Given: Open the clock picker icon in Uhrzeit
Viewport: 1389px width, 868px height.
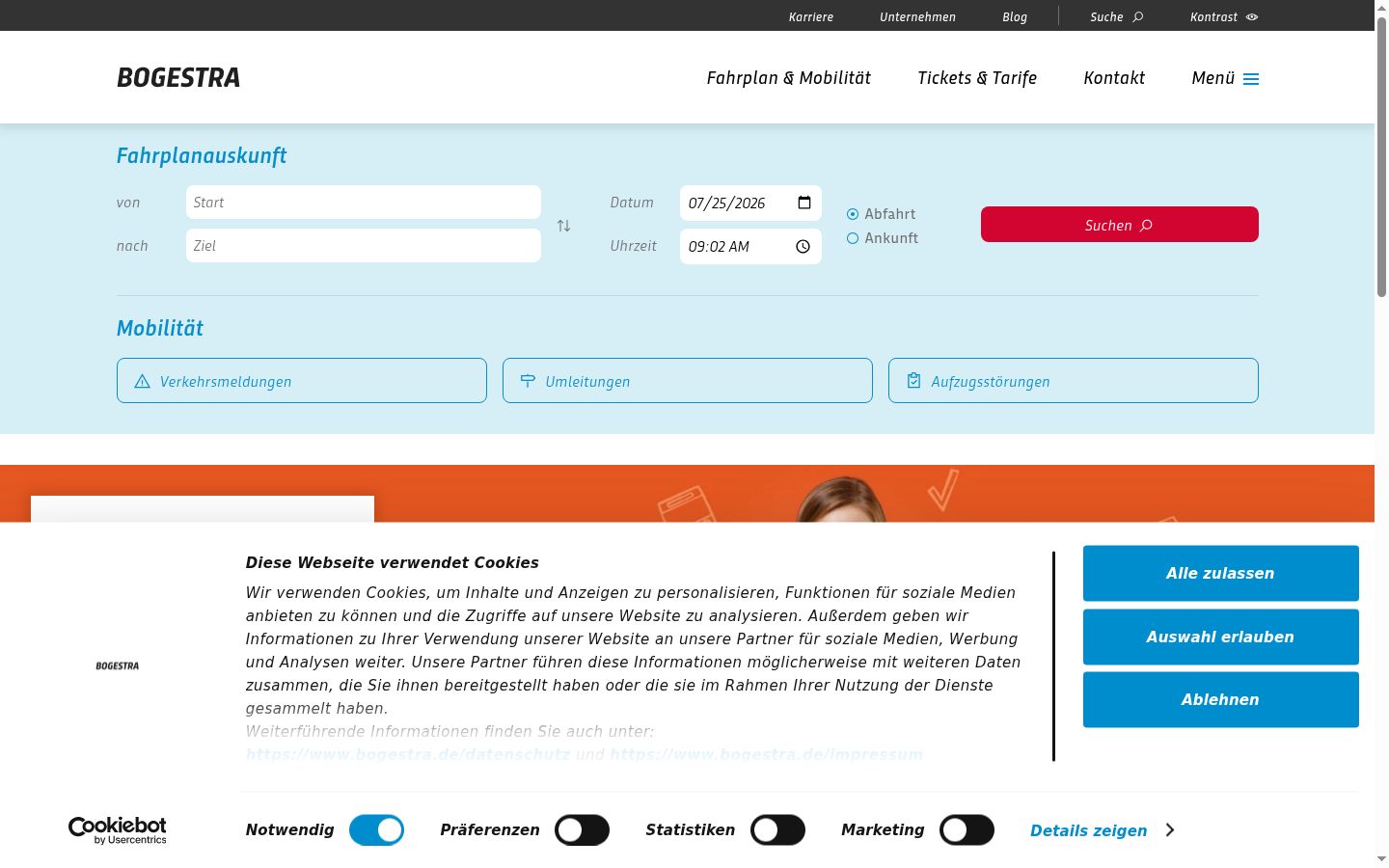Looking at the screenshot, I should (803, 247).
